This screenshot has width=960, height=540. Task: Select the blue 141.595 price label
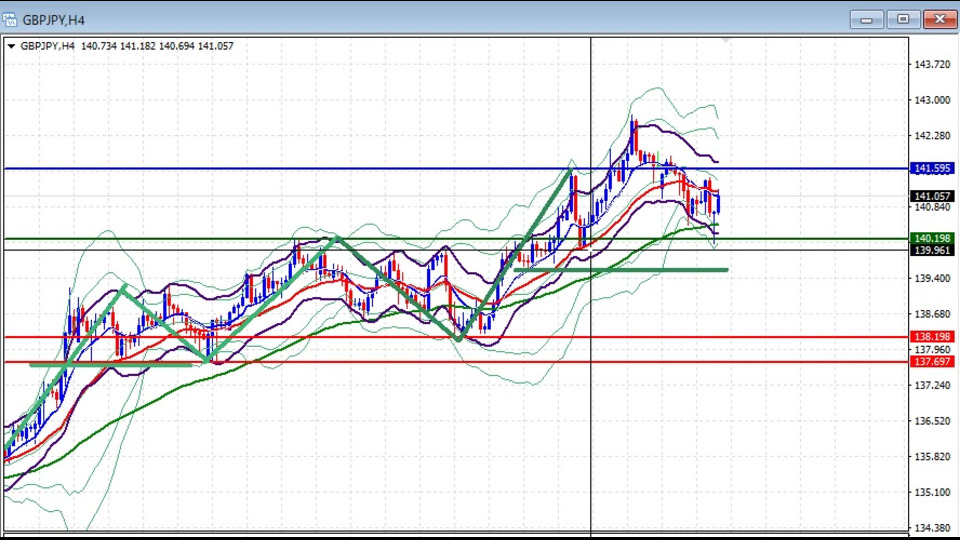932,168
